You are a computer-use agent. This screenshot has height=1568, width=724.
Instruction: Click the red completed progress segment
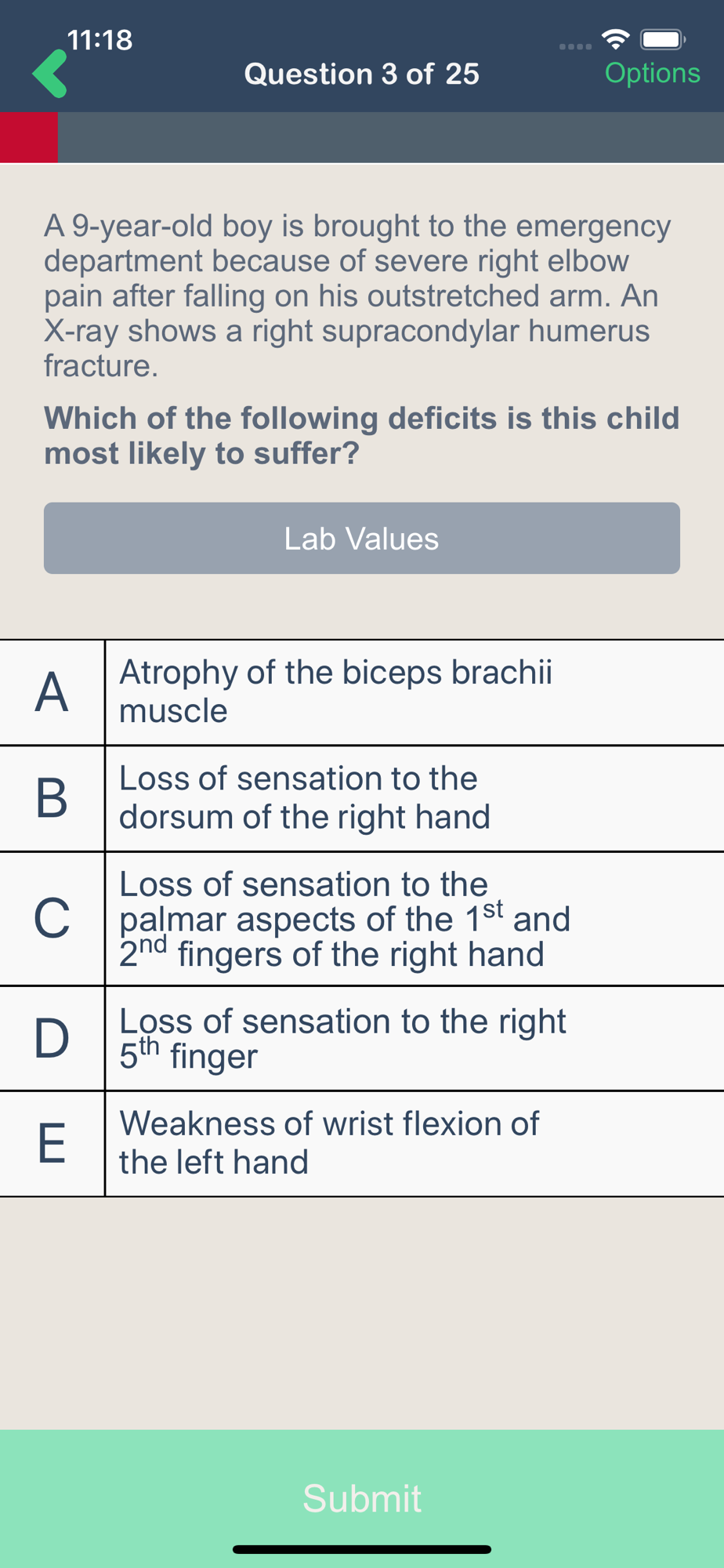click(28, 137)
